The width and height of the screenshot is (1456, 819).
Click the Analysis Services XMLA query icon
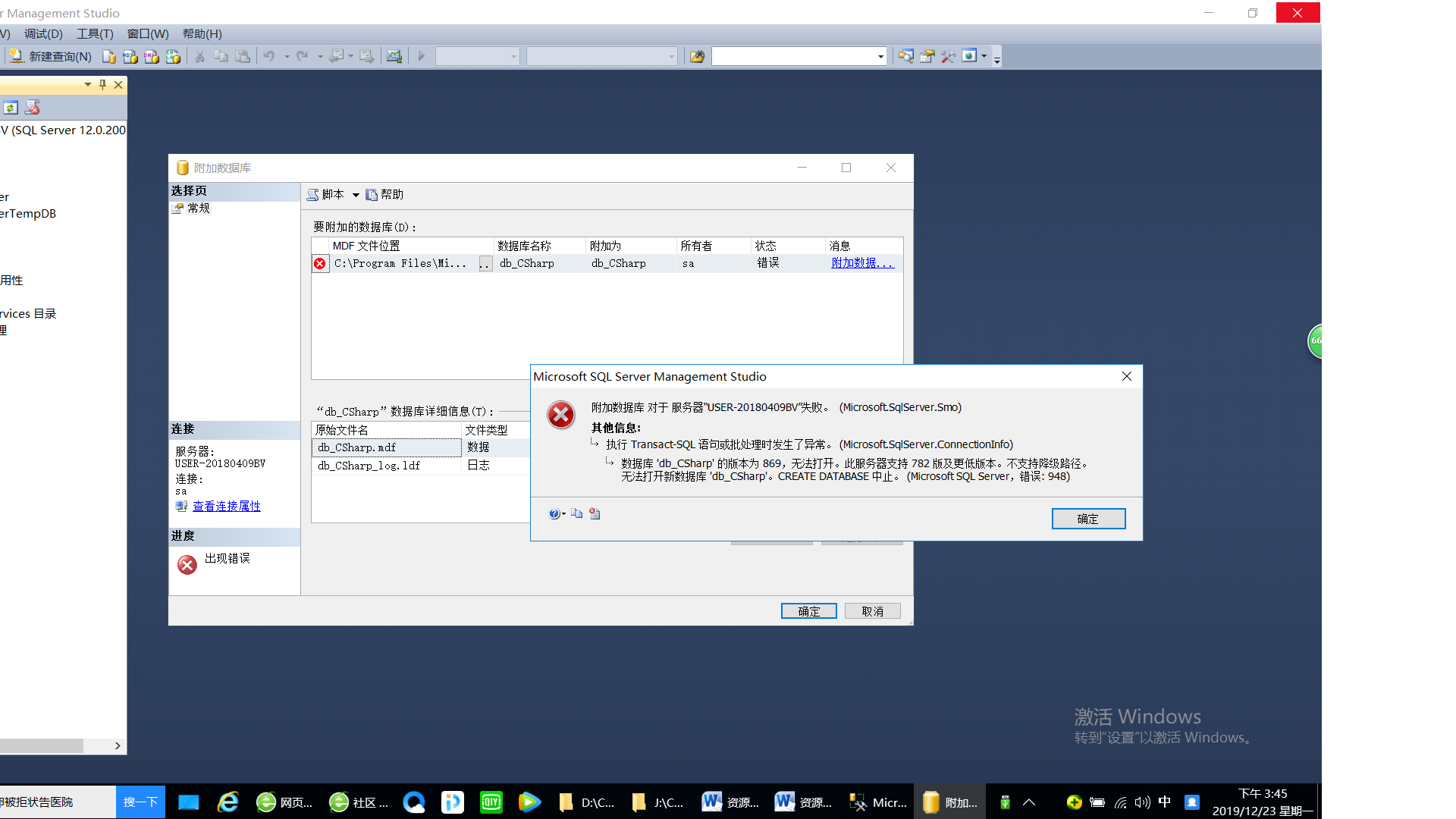click(173, 56)
